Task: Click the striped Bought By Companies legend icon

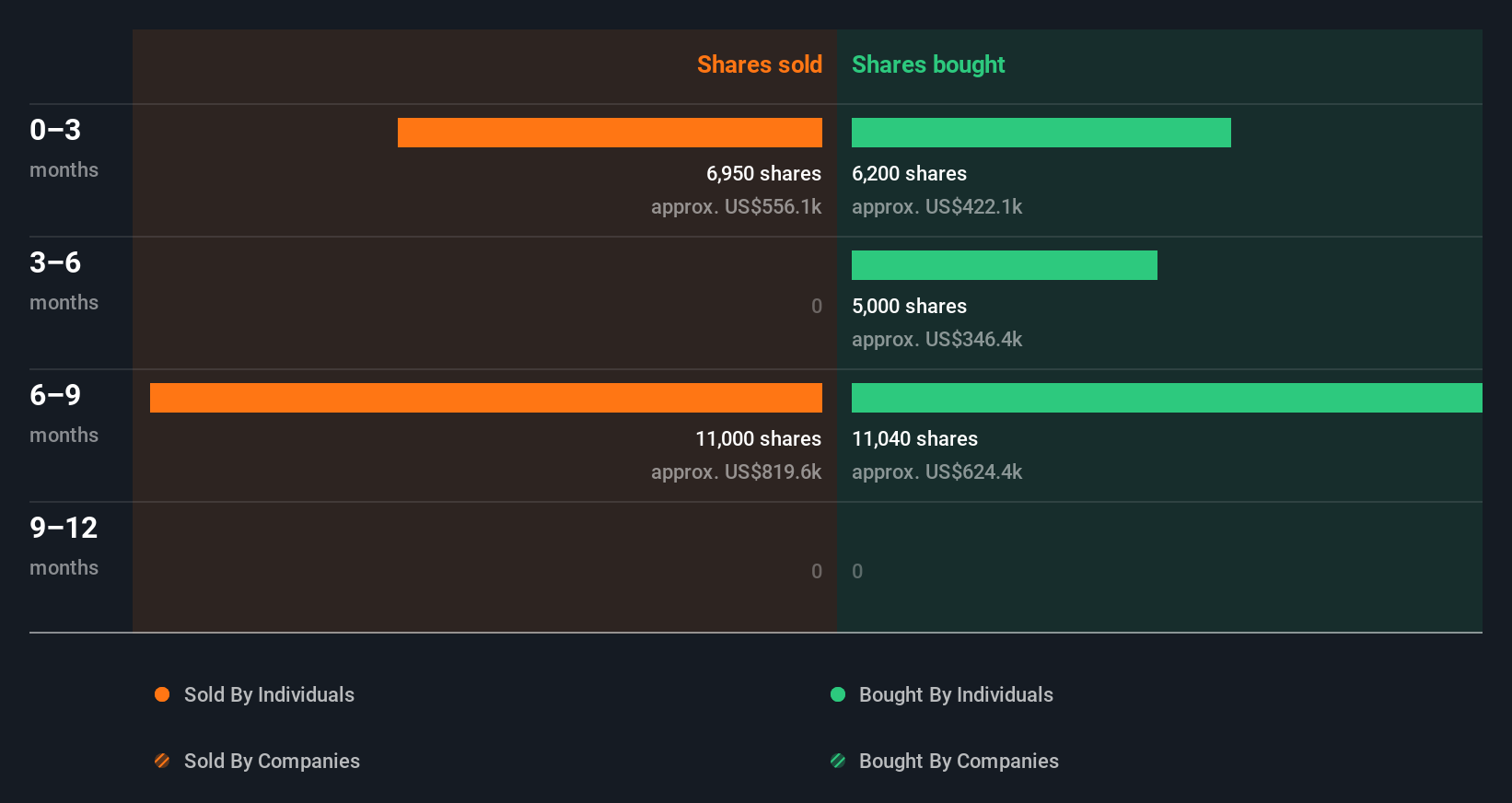Action: click(x=838, y=761)
